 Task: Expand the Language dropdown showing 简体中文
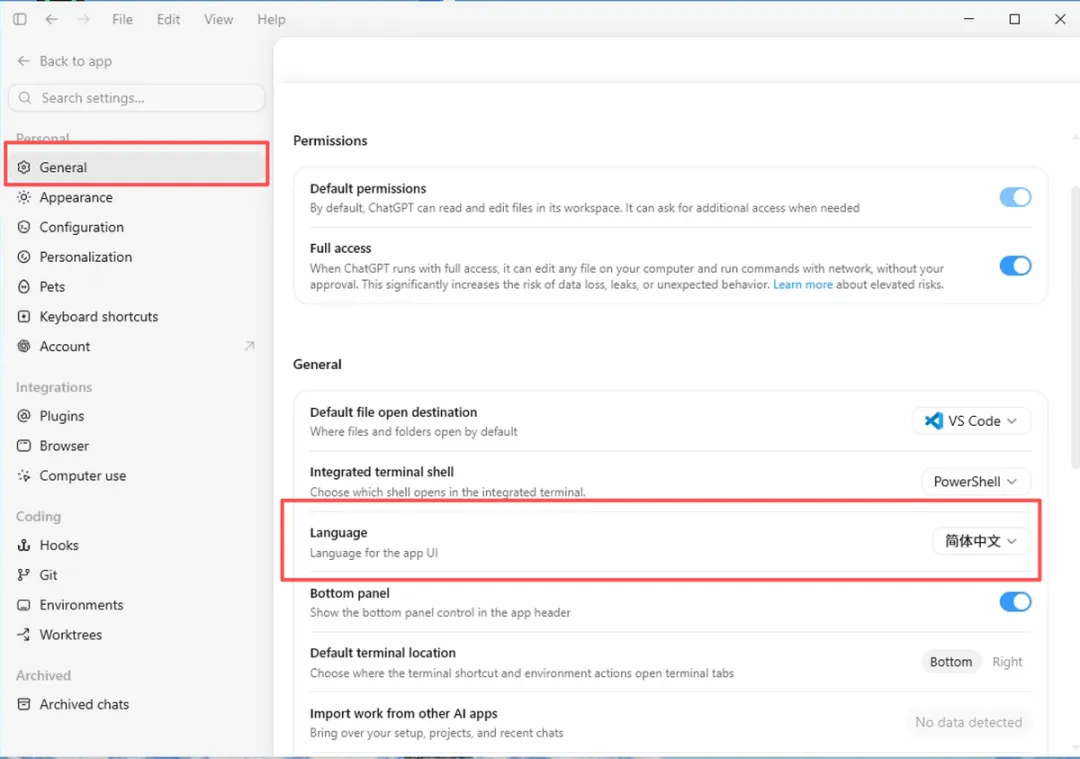(x=982, y=541)
